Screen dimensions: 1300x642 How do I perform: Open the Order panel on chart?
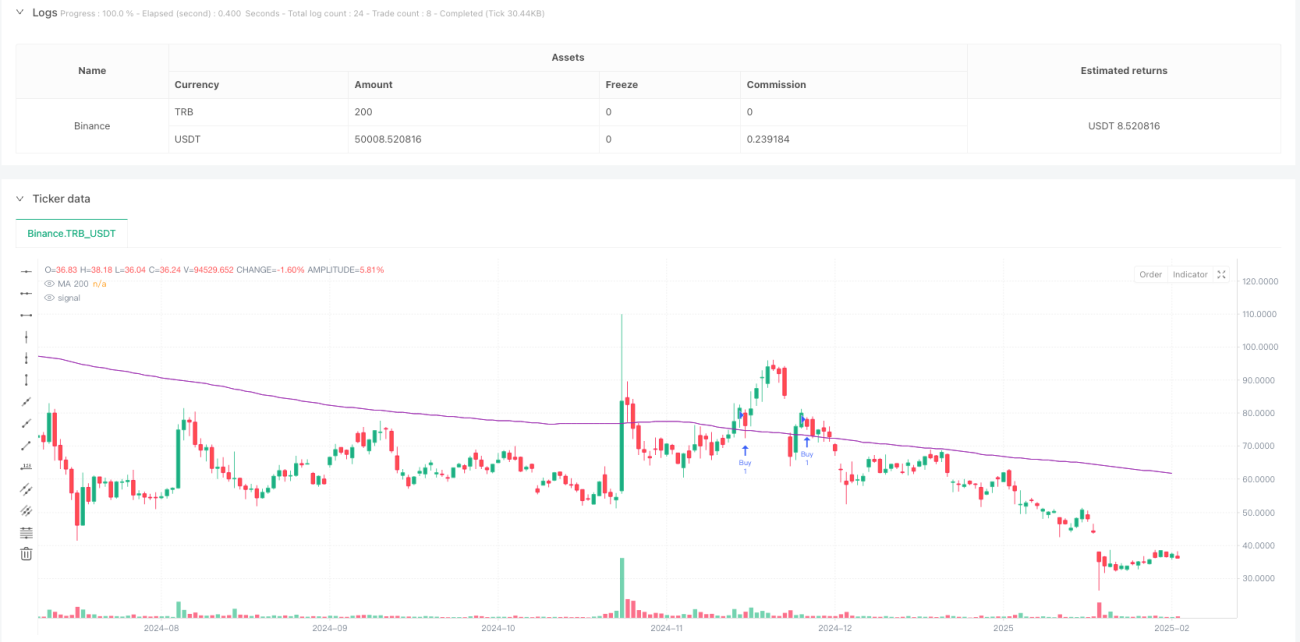click(1151, 274)
